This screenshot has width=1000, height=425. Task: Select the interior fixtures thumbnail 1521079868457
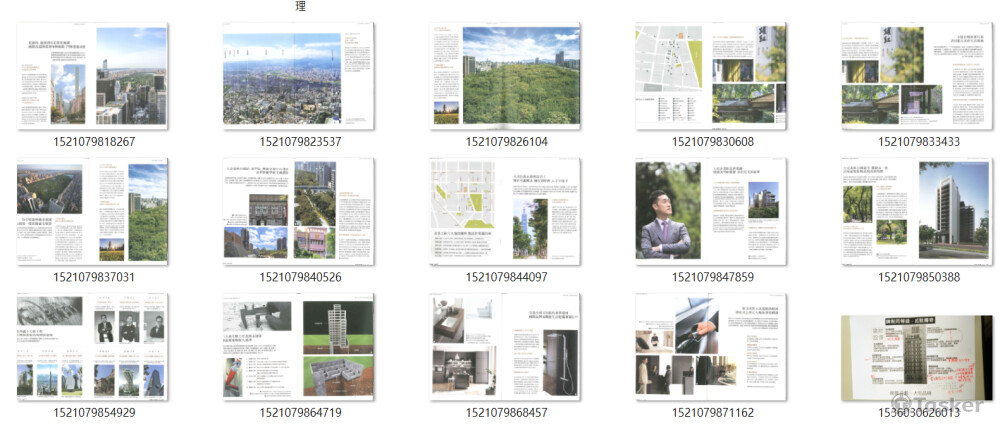[x=506, y=347]
